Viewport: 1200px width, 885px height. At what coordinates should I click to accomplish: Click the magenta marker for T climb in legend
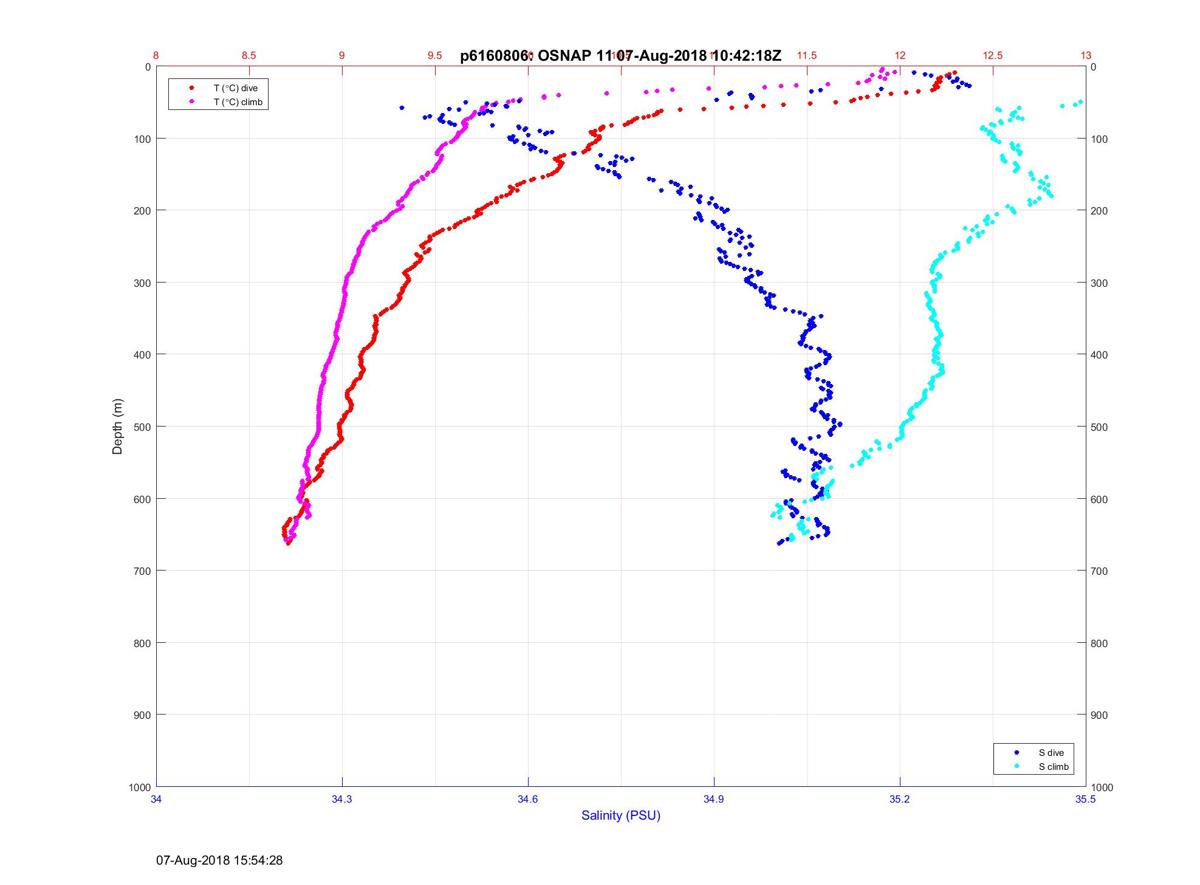point(191,102)
